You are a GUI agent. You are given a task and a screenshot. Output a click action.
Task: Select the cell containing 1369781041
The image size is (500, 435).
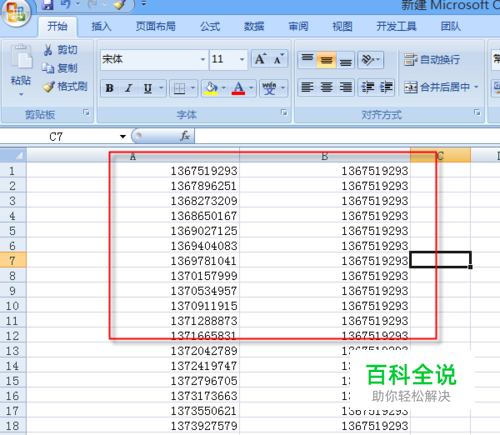[x=133, y=261]
